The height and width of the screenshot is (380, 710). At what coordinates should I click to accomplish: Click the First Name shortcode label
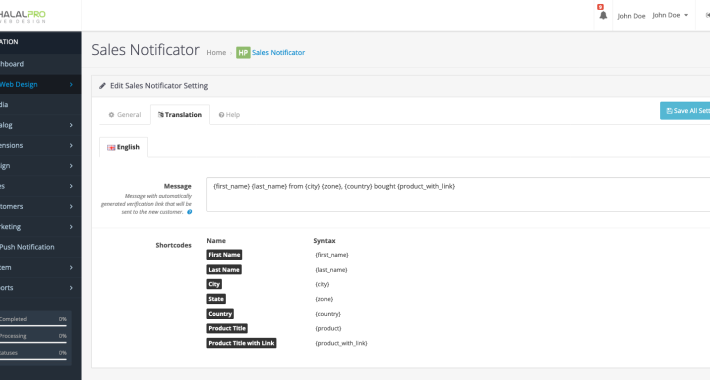pyautogui.click(x=224, y=255)
